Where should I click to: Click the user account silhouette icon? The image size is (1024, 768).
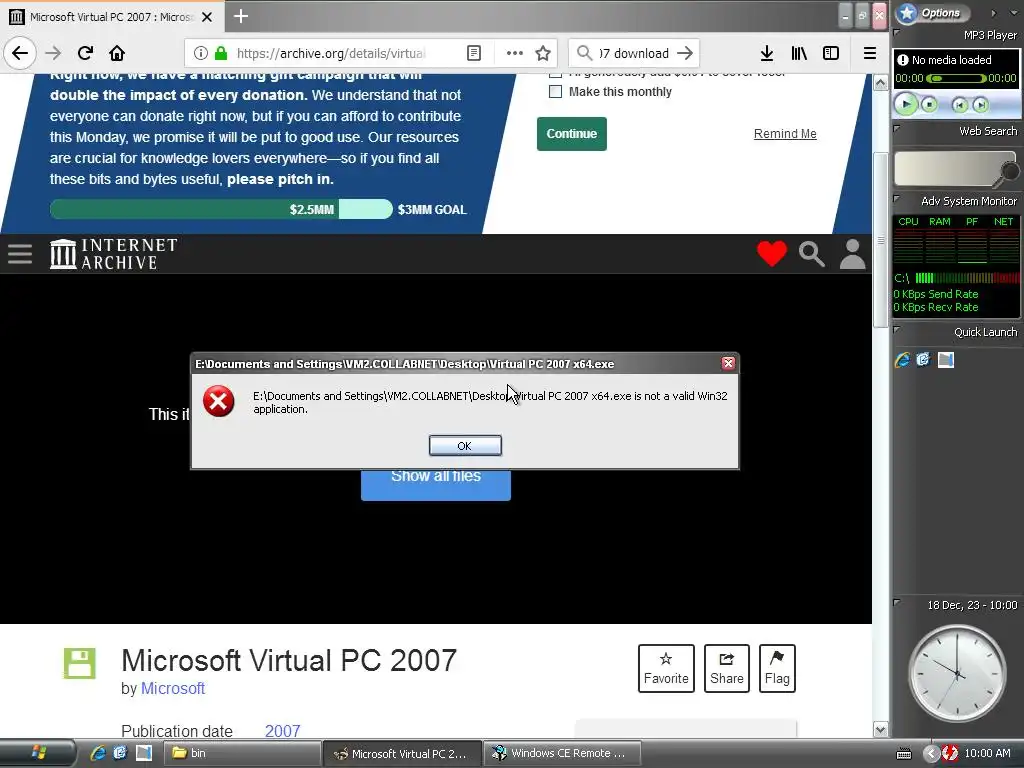(852, 253)
